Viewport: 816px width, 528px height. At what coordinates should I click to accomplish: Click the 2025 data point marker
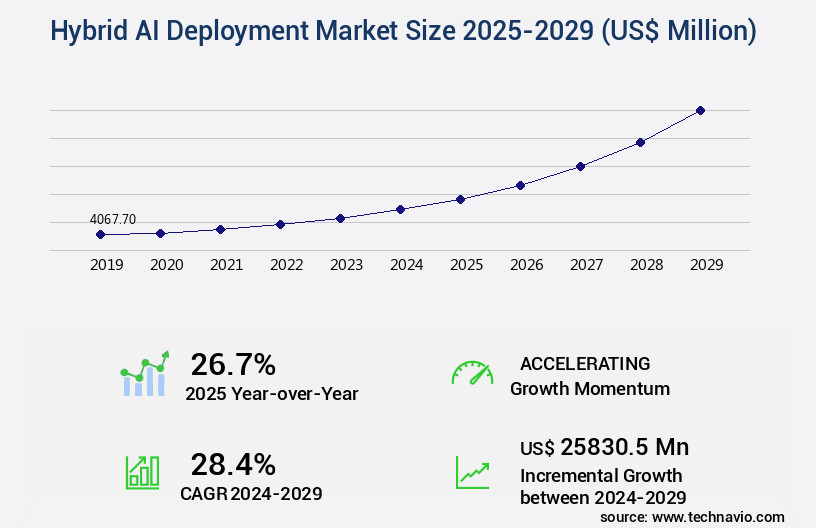(x=460, y=199)
